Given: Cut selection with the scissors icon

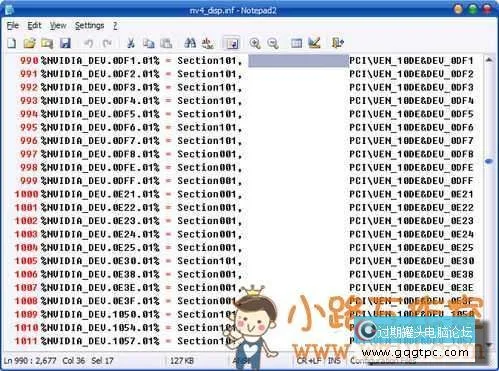Looking at the screenshot, I should tap(131, 43).
